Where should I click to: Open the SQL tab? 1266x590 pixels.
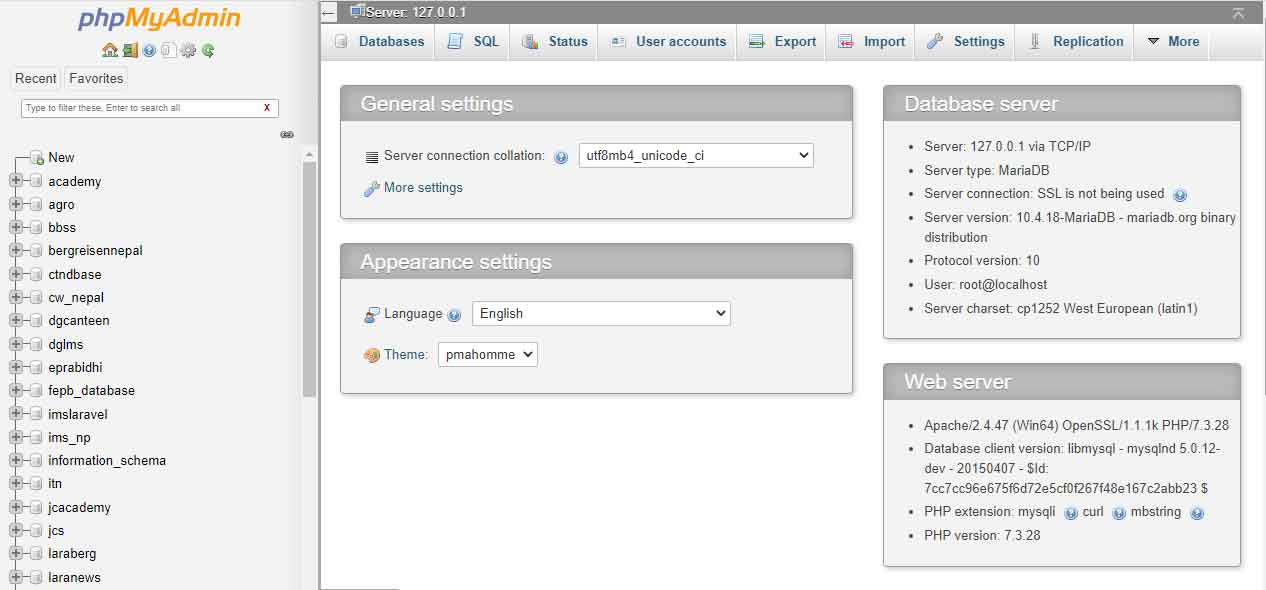click(x=473, y=41)
